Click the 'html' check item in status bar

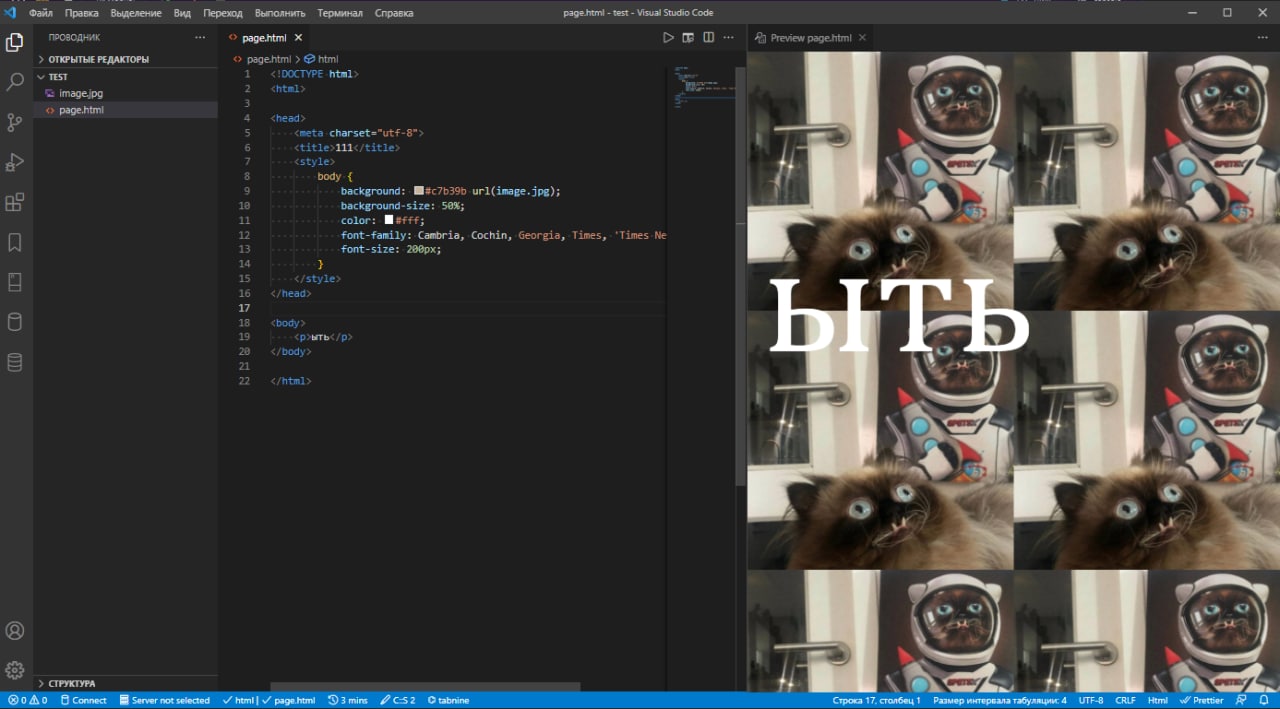[239, 700]
